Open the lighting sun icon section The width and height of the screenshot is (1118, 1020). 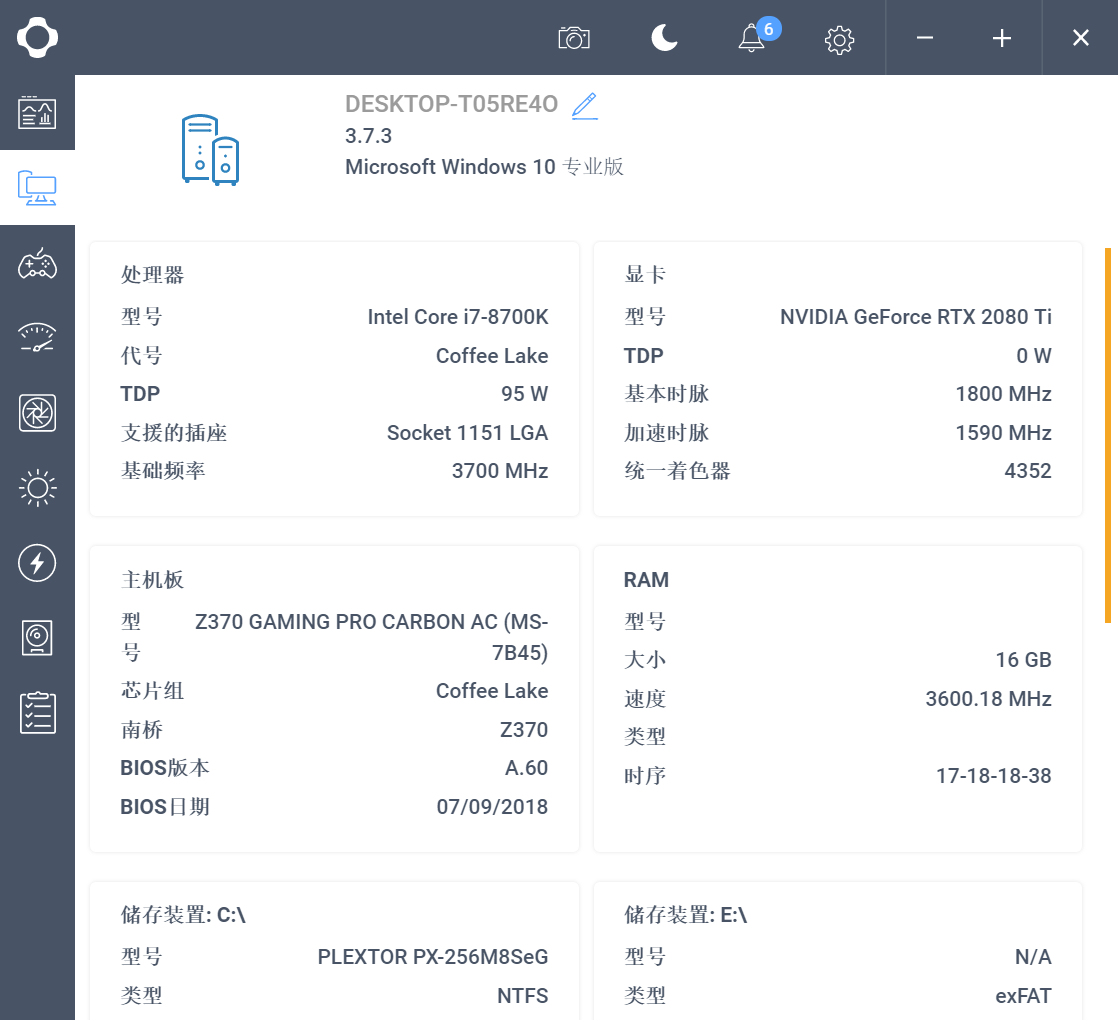point(37,488)
